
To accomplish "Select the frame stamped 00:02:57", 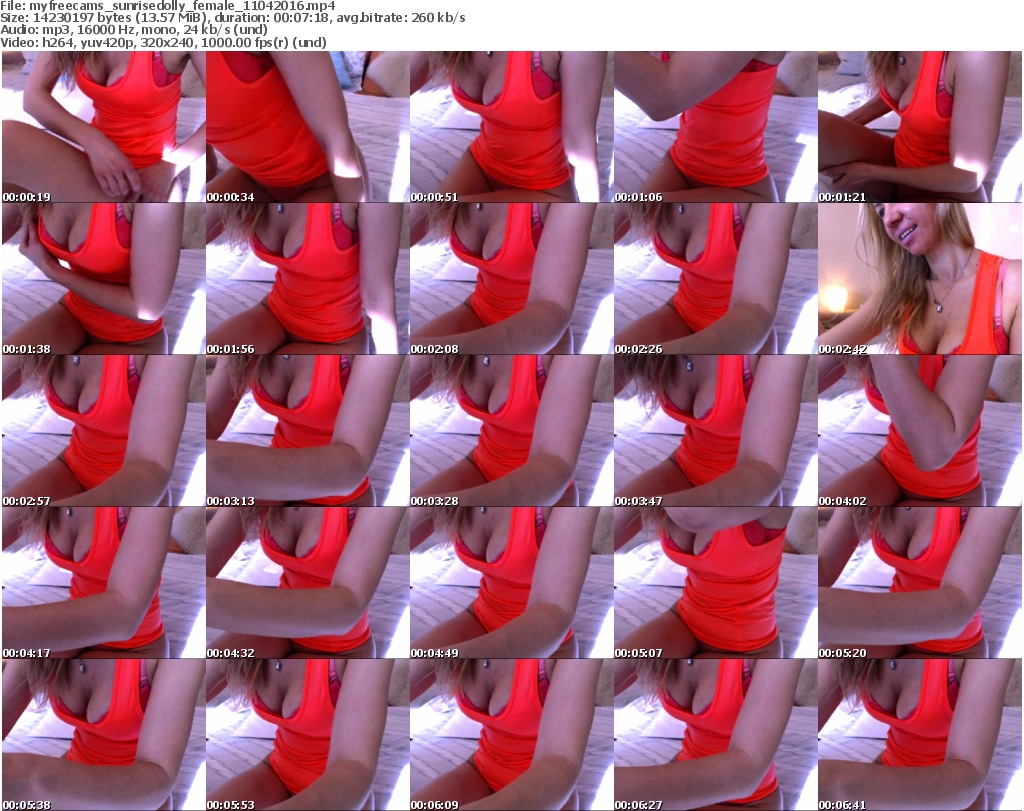I will coord(103,431).
